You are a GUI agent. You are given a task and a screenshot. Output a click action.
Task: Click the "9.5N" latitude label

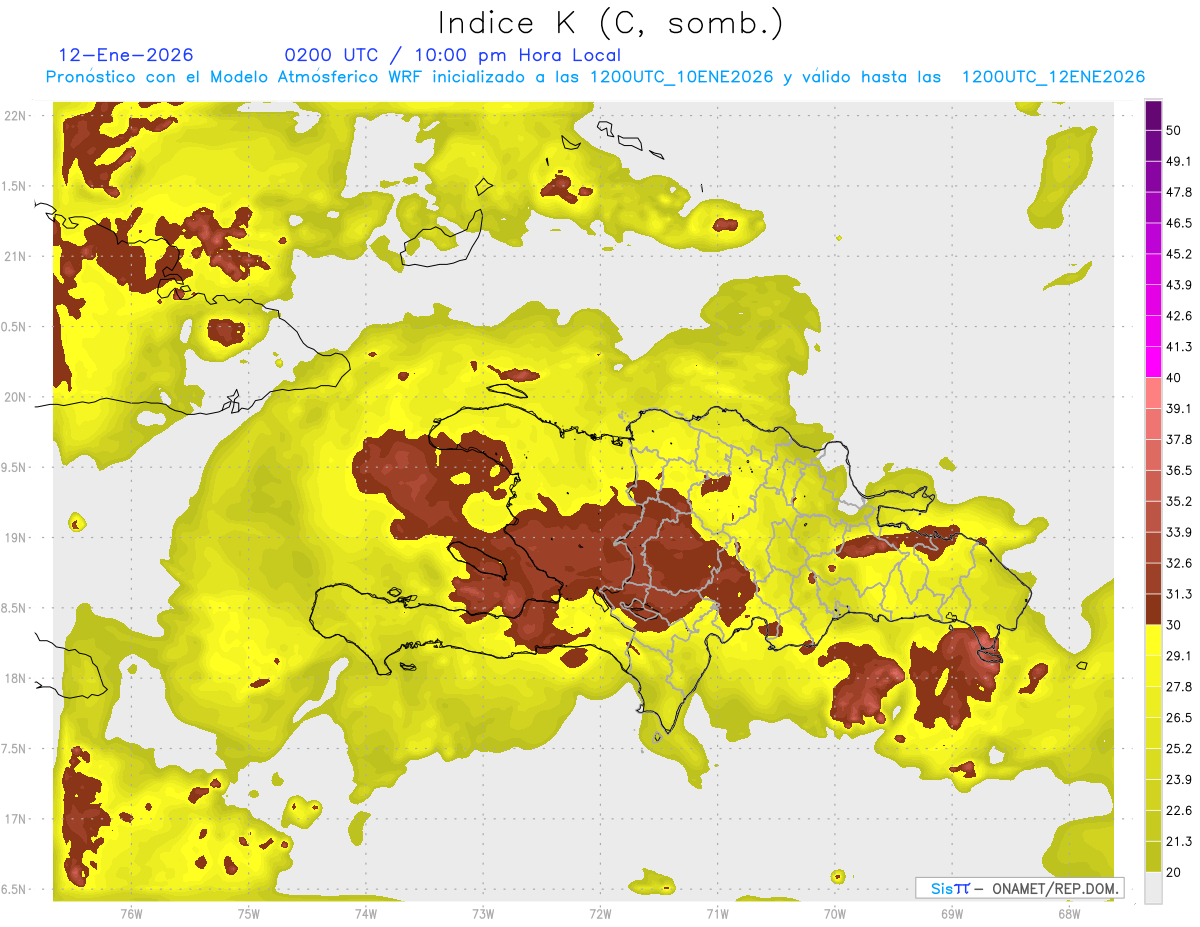pyautogui.click(x=15, y=467)
